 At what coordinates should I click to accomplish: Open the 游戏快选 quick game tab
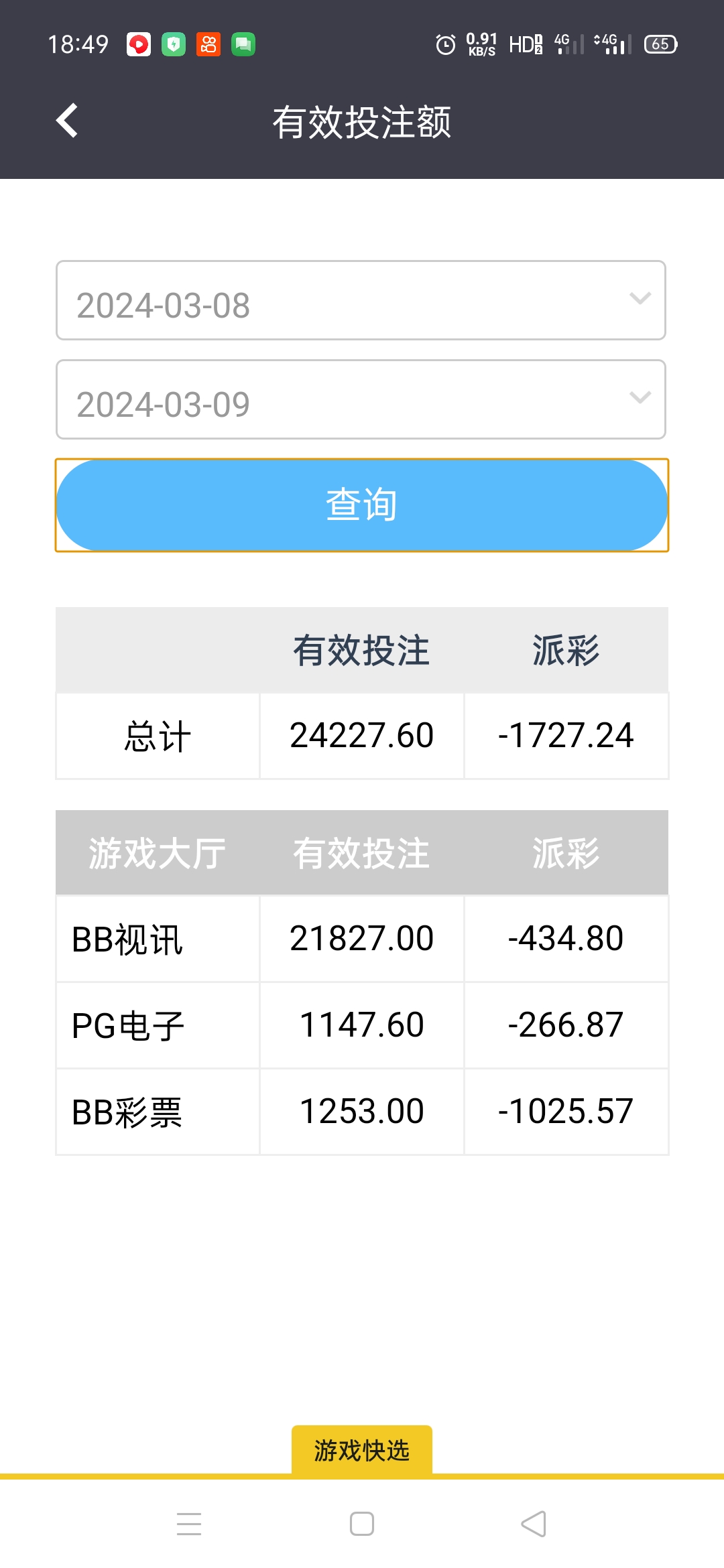362,1450
